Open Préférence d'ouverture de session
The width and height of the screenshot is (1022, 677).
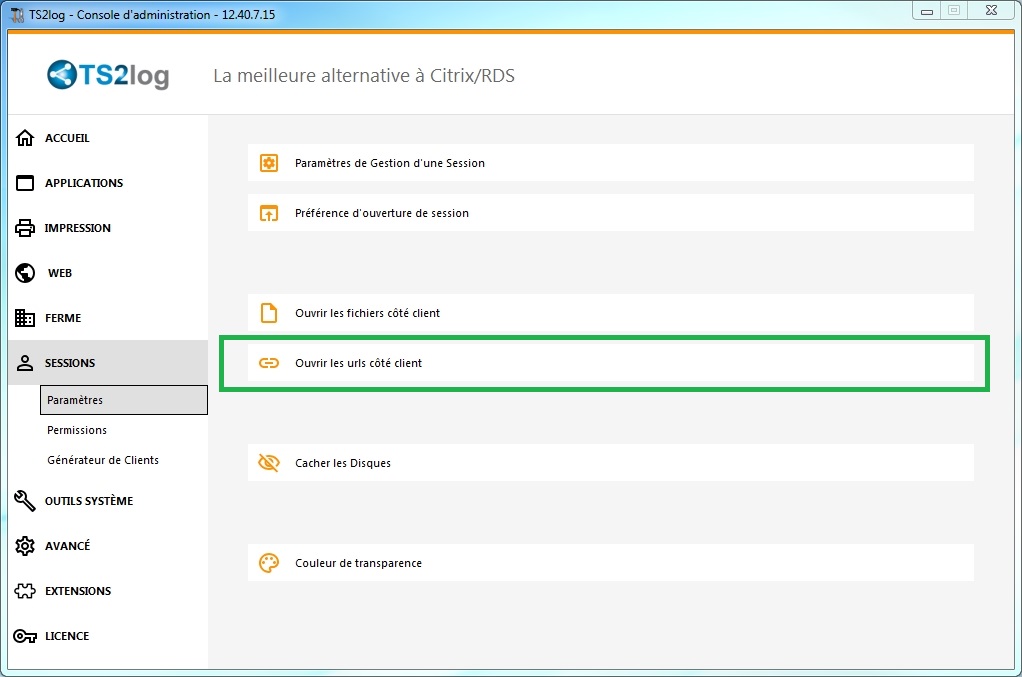pyautogui.click(x=611, y=213)
